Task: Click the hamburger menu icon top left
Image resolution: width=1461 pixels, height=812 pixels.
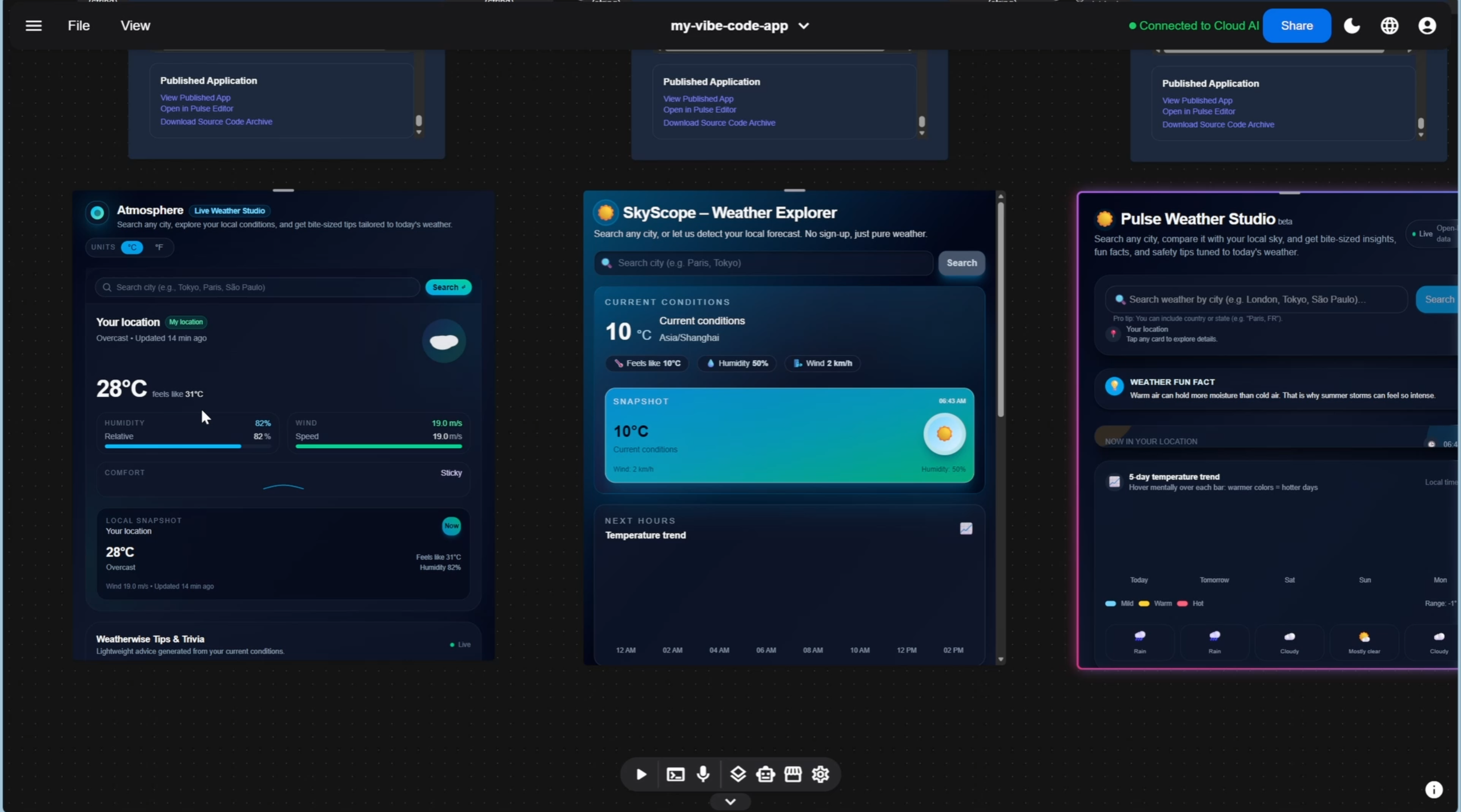Action: click(34, 25)
